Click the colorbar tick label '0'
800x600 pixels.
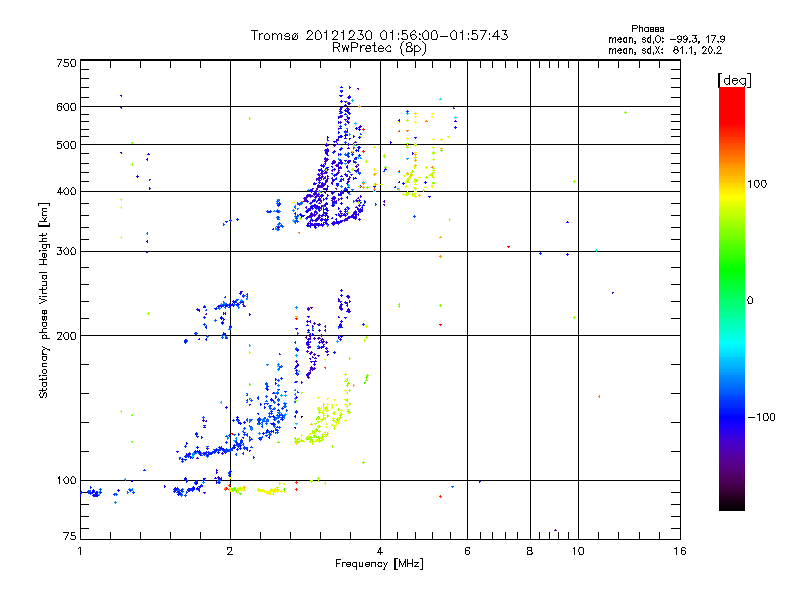coord(750,301)
